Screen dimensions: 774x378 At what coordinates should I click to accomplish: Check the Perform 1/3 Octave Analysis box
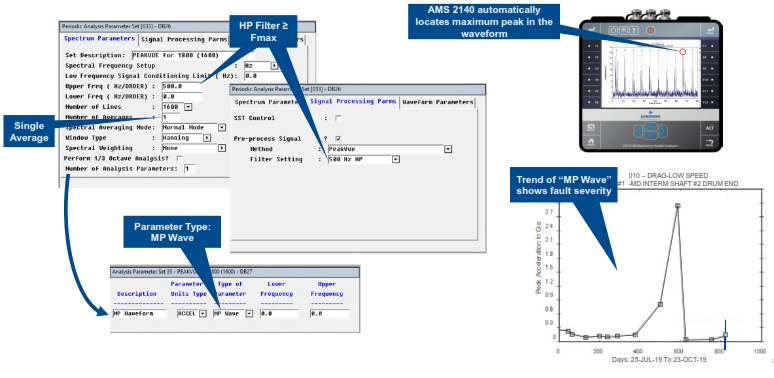pyautogui.click(x=180, y=158)
